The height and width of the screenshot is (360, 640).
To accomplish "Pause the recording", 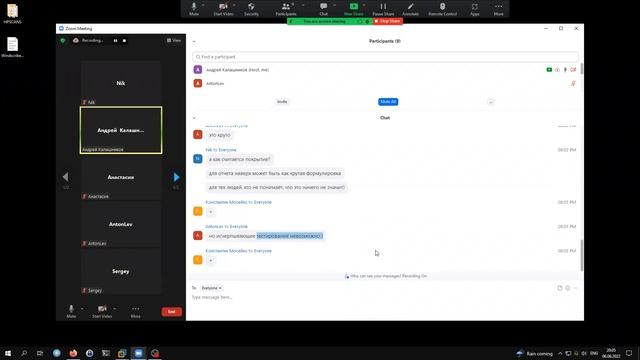I will [x=116, y=40].
